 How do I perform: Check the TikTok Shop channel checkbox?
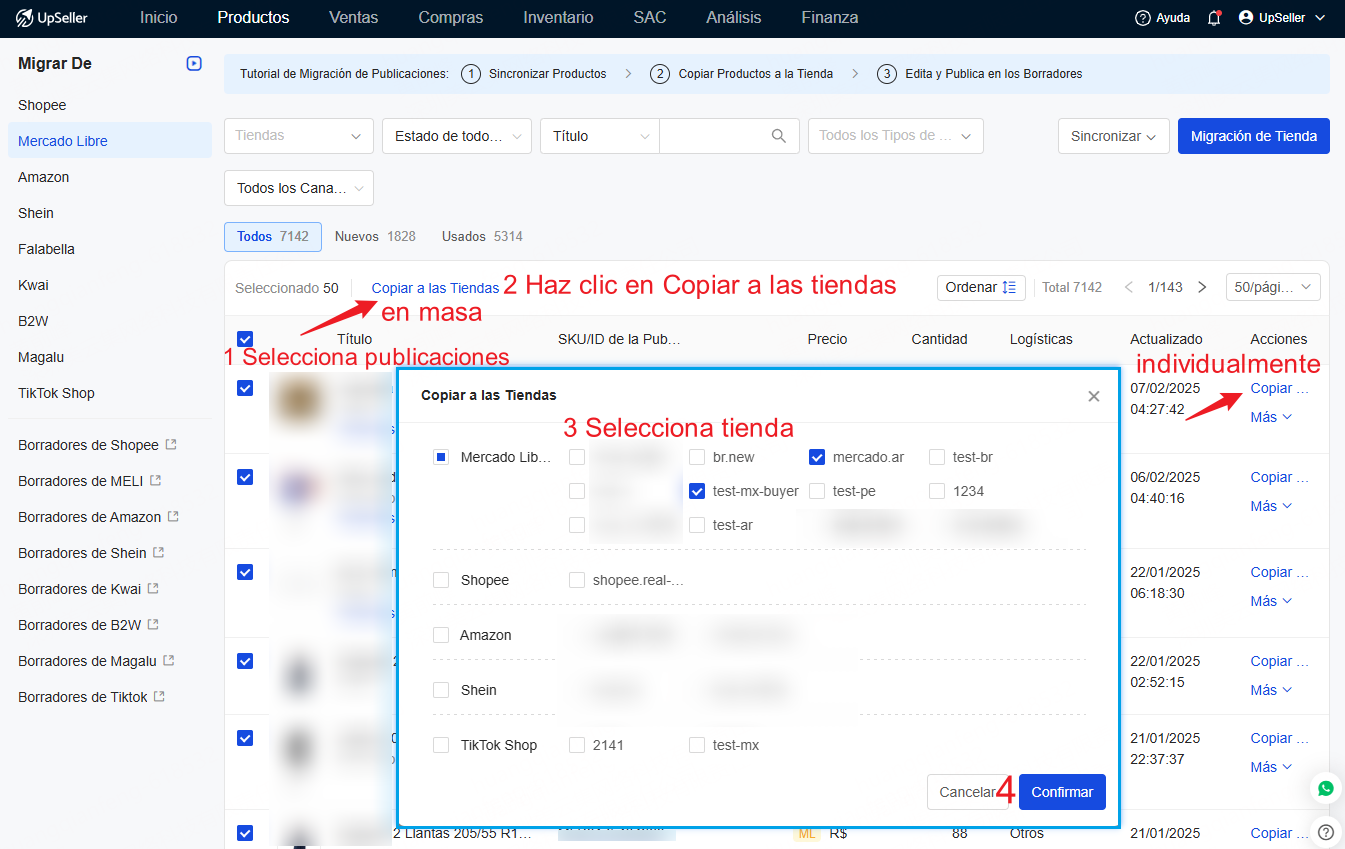[x=441, y=745]
